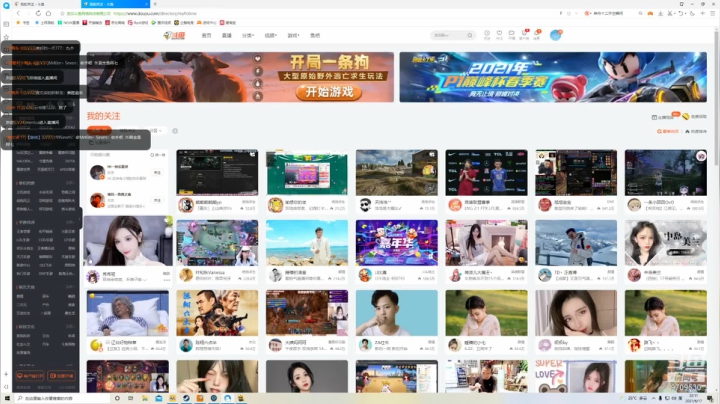720x404 pixels.
Task: Click the browser back arrow
Action: pos(18,13)
